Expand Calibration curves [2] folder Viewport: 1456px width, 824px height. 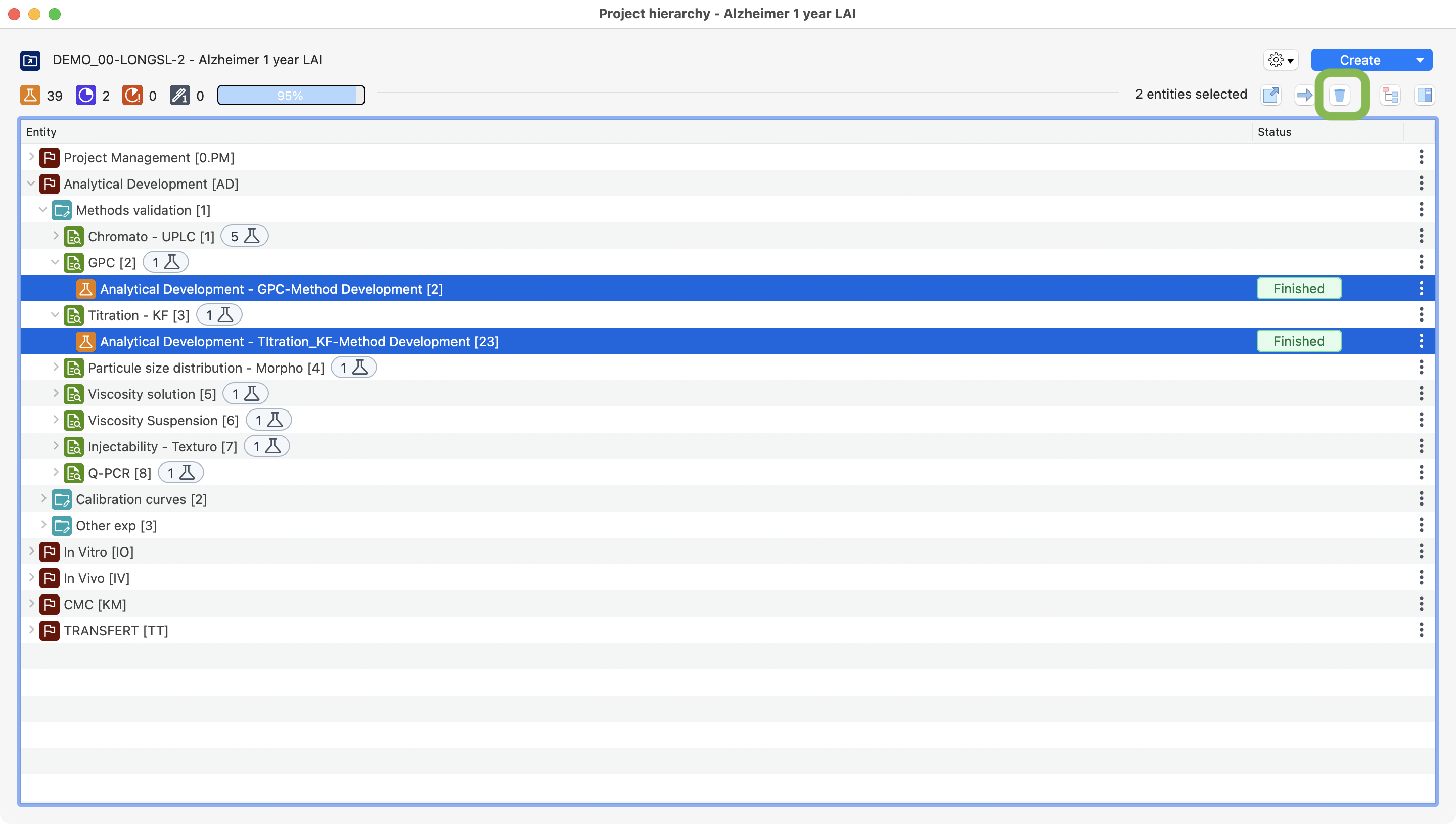point(43,498)
